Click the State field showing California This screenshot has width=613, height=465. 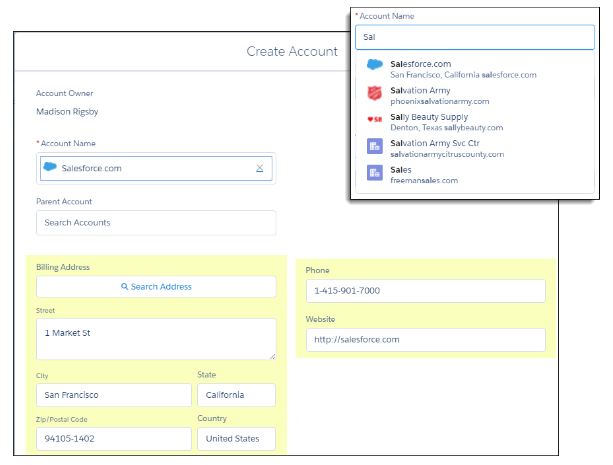[x=237, y=395]
